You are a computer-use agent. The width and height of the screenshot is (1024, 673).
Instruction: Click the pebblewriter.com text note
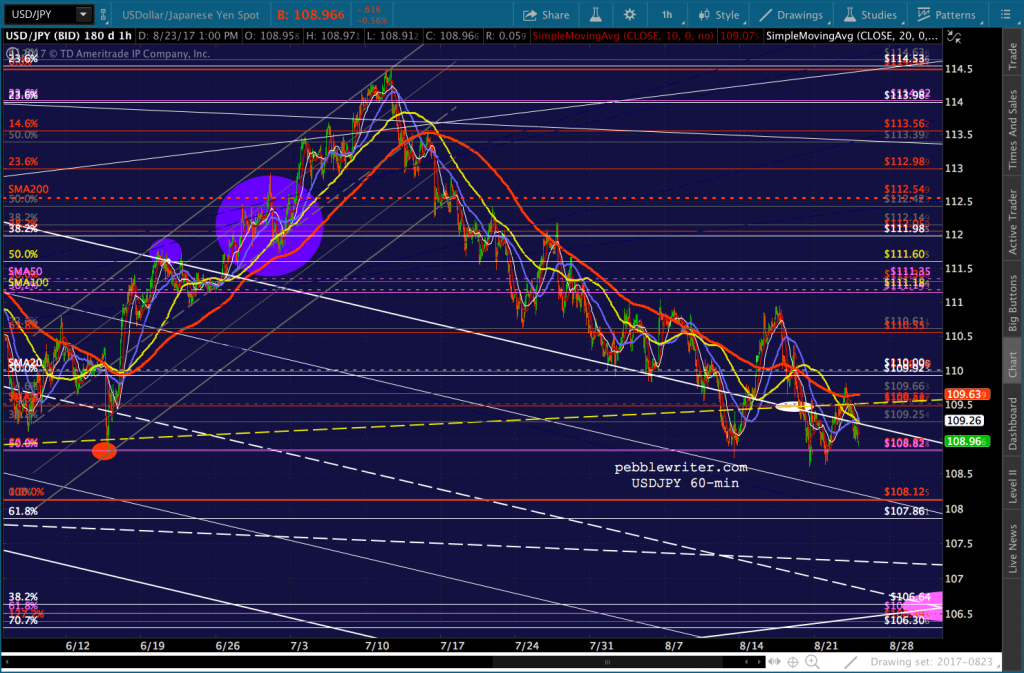(x=681, y=467)
